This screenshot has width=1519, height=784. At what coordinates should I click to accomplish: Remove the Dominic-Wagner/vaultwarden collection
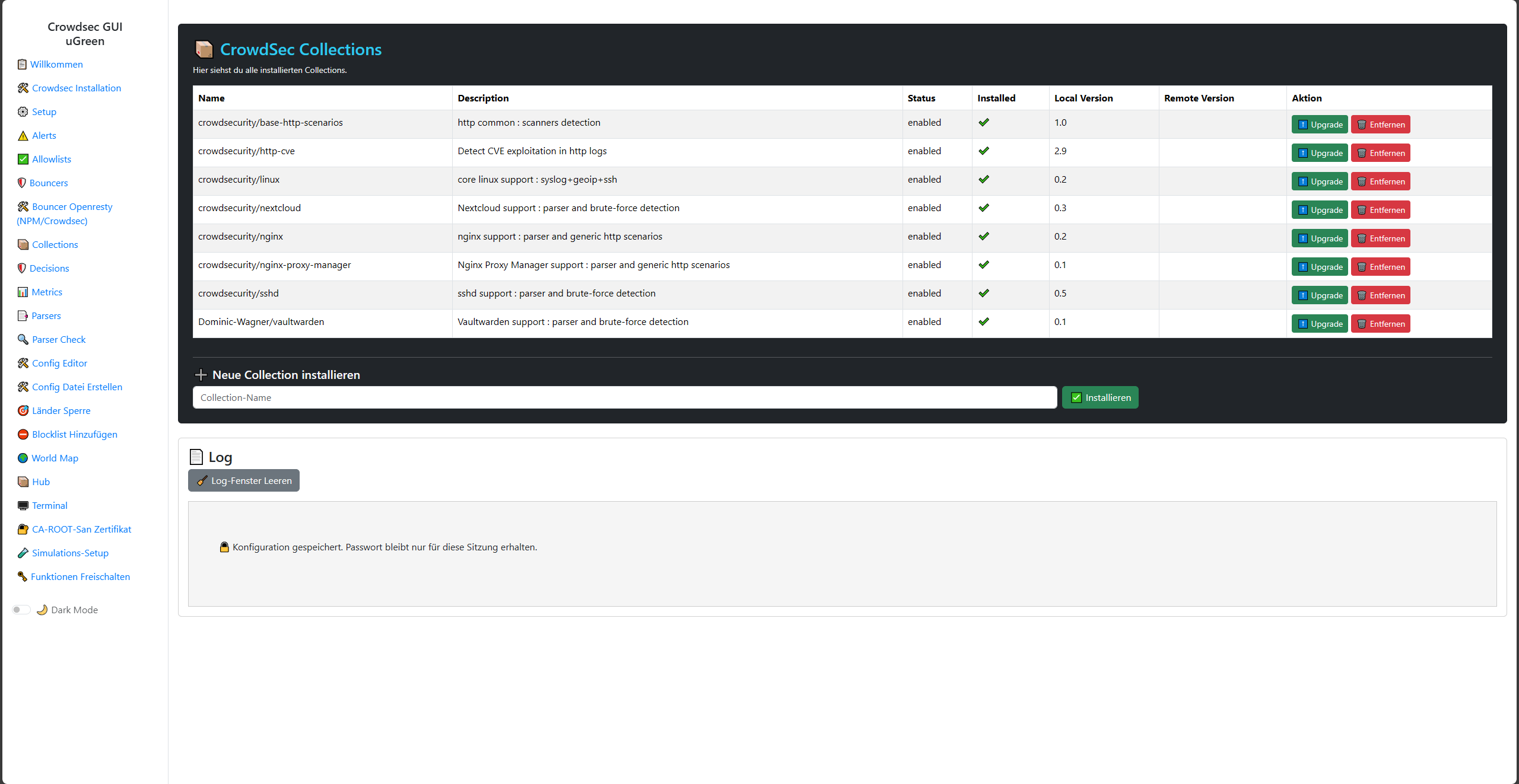point(1381,324)
